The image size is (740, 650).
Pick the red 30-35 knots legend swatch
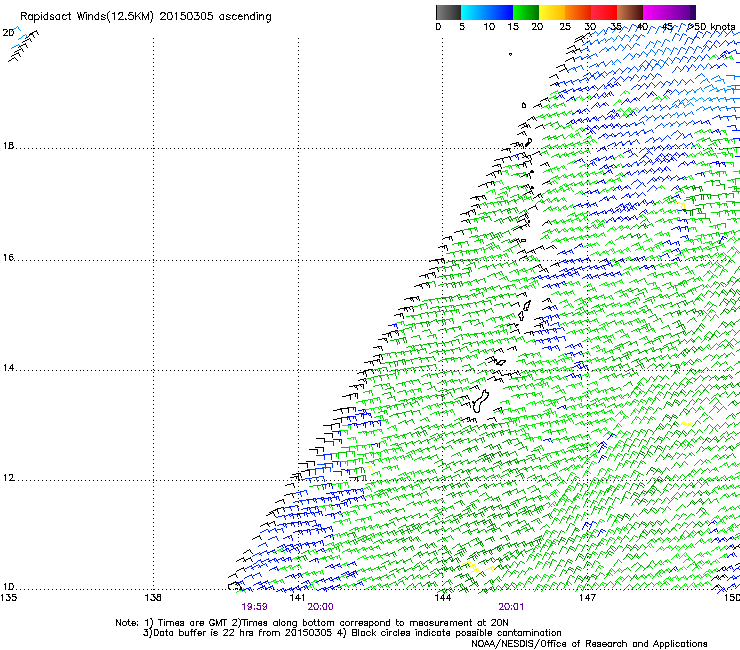(x=604, y=12)
